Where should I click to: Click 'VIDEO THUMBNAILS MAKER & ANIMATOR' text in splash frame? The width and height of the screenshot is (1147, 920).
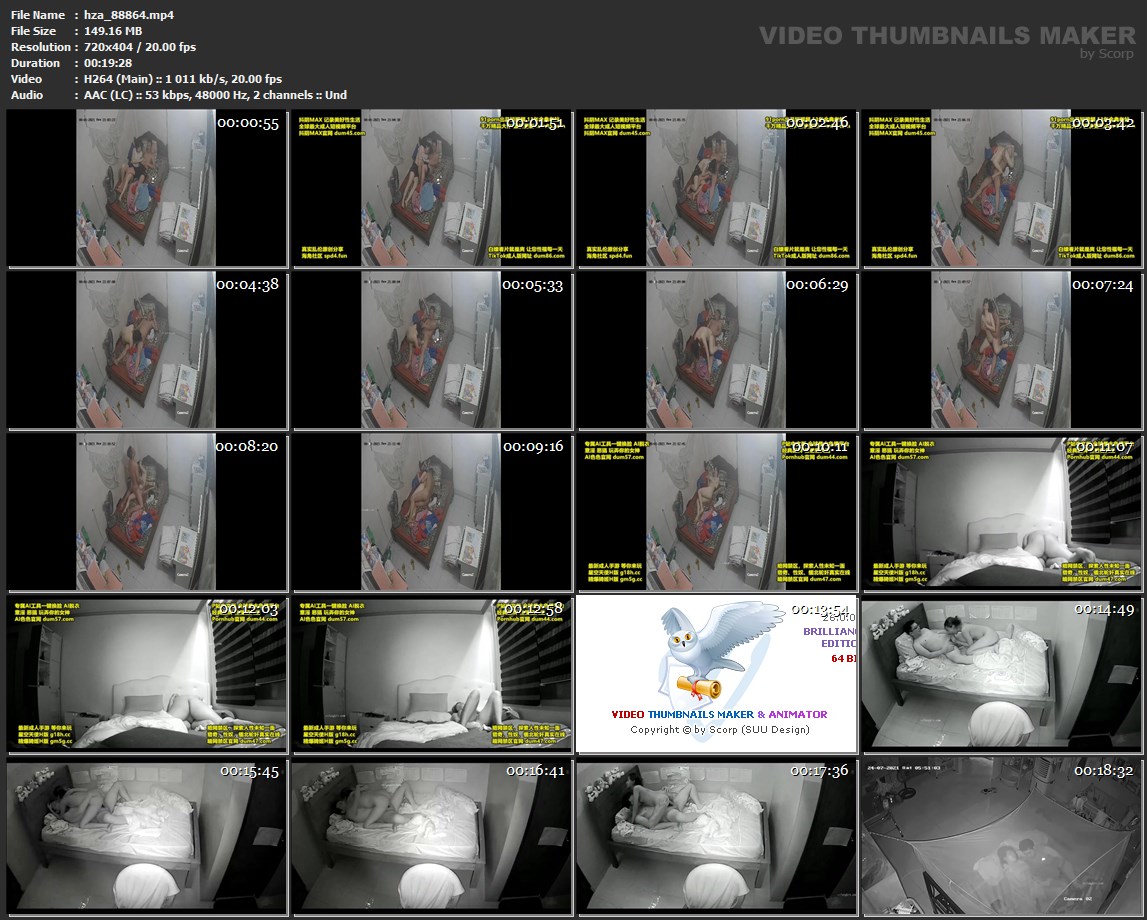tap(719, 714)
